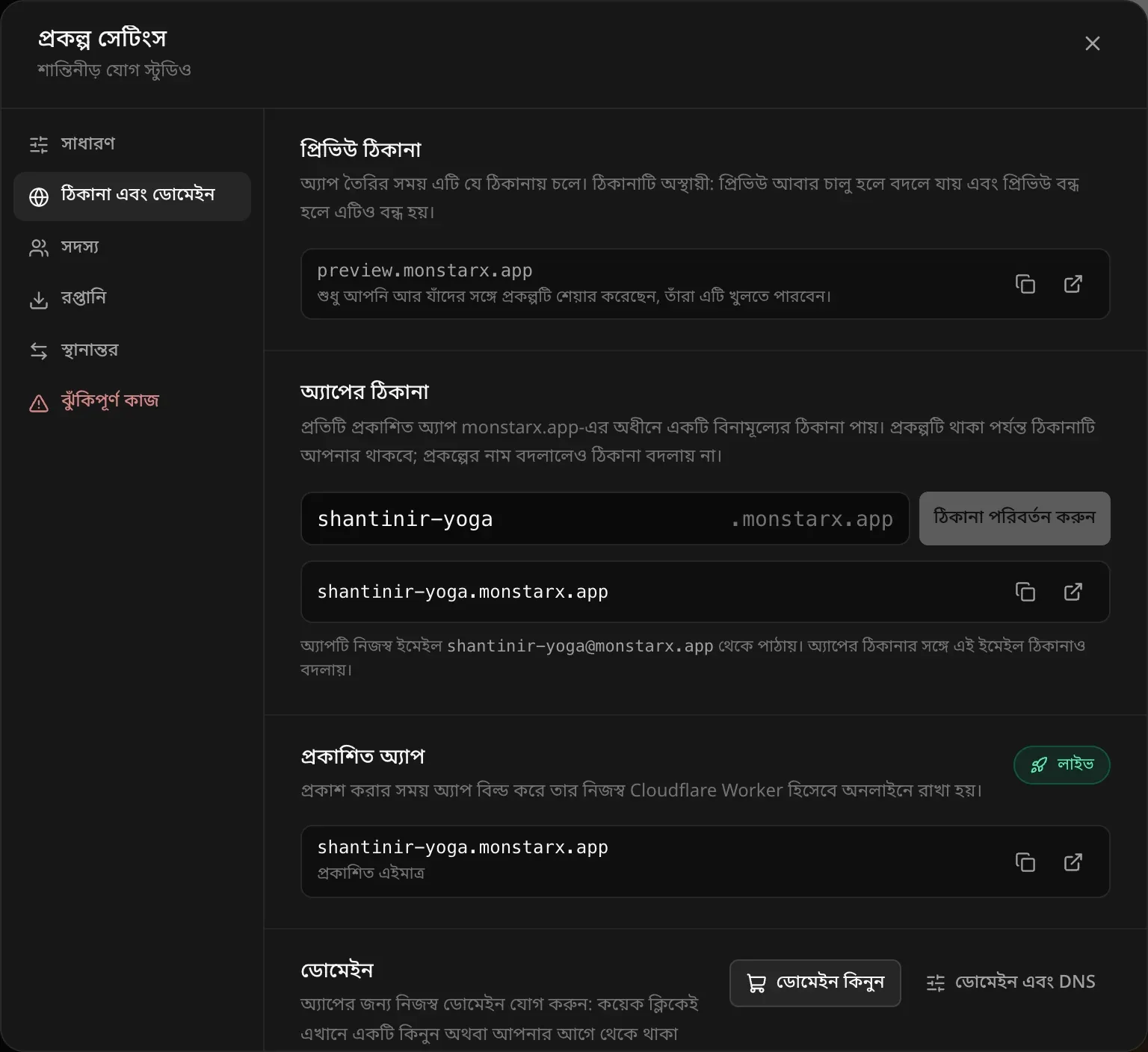Open the app address link under অ্যাপের ঠিকানা
The image size is (1148, 1052).
(1073, 592)
